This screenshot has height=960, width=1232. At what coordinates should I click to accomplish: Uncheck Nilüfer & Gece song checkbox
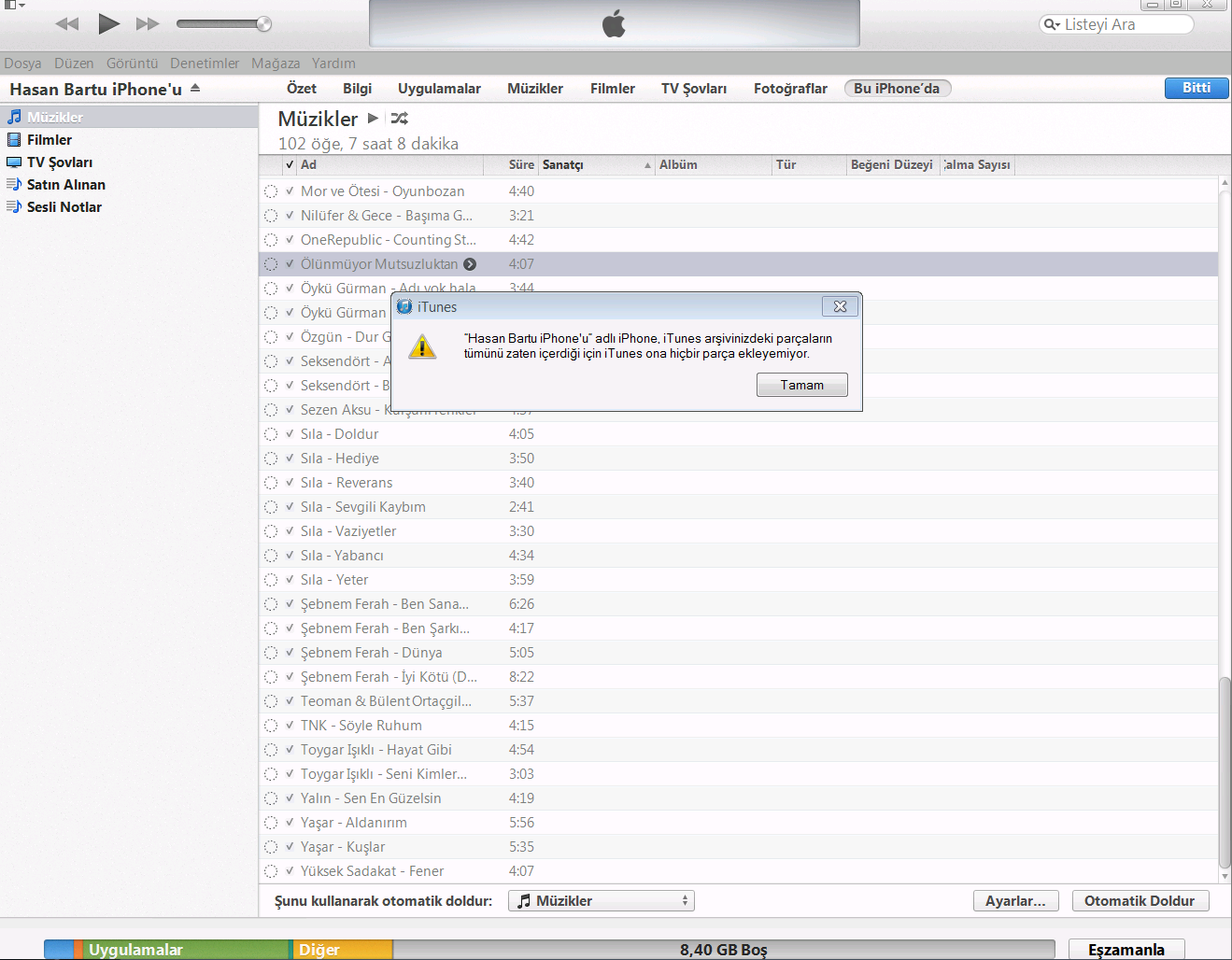click(290, 215)
